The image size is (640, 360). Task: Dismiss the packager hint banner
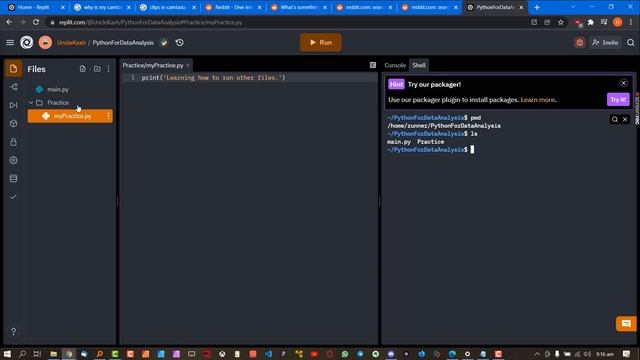tap(623, 83)
